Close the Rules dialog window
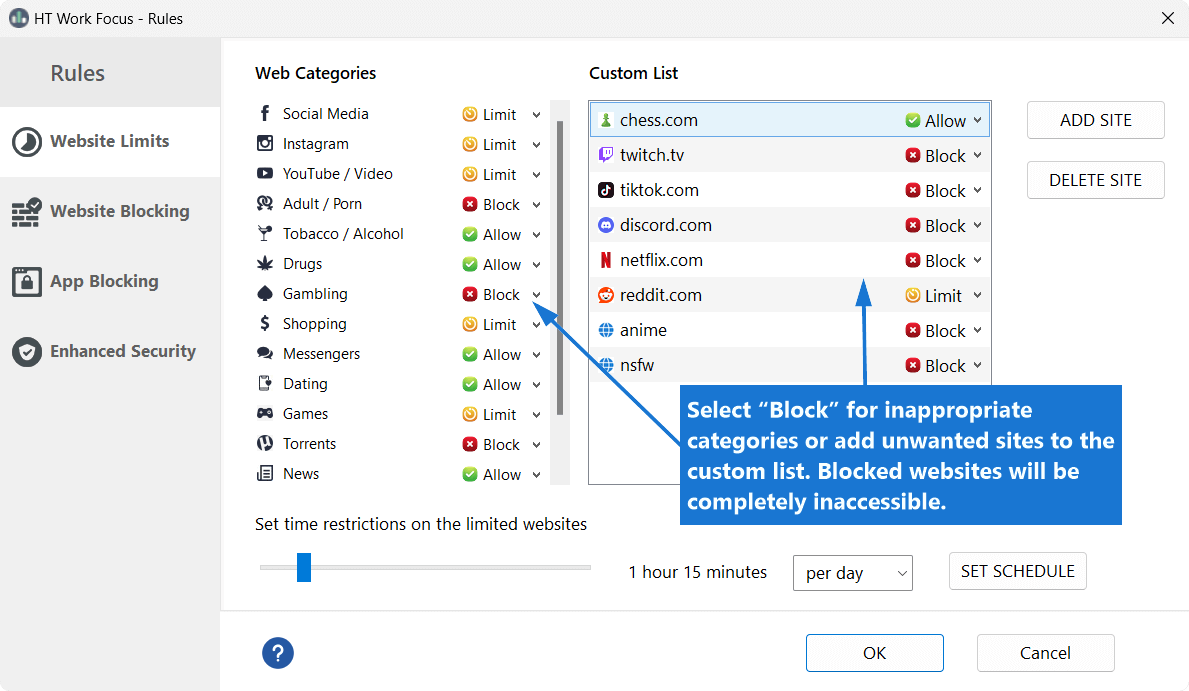Viewport: 1189px width, 691px height. [1168, 18]
